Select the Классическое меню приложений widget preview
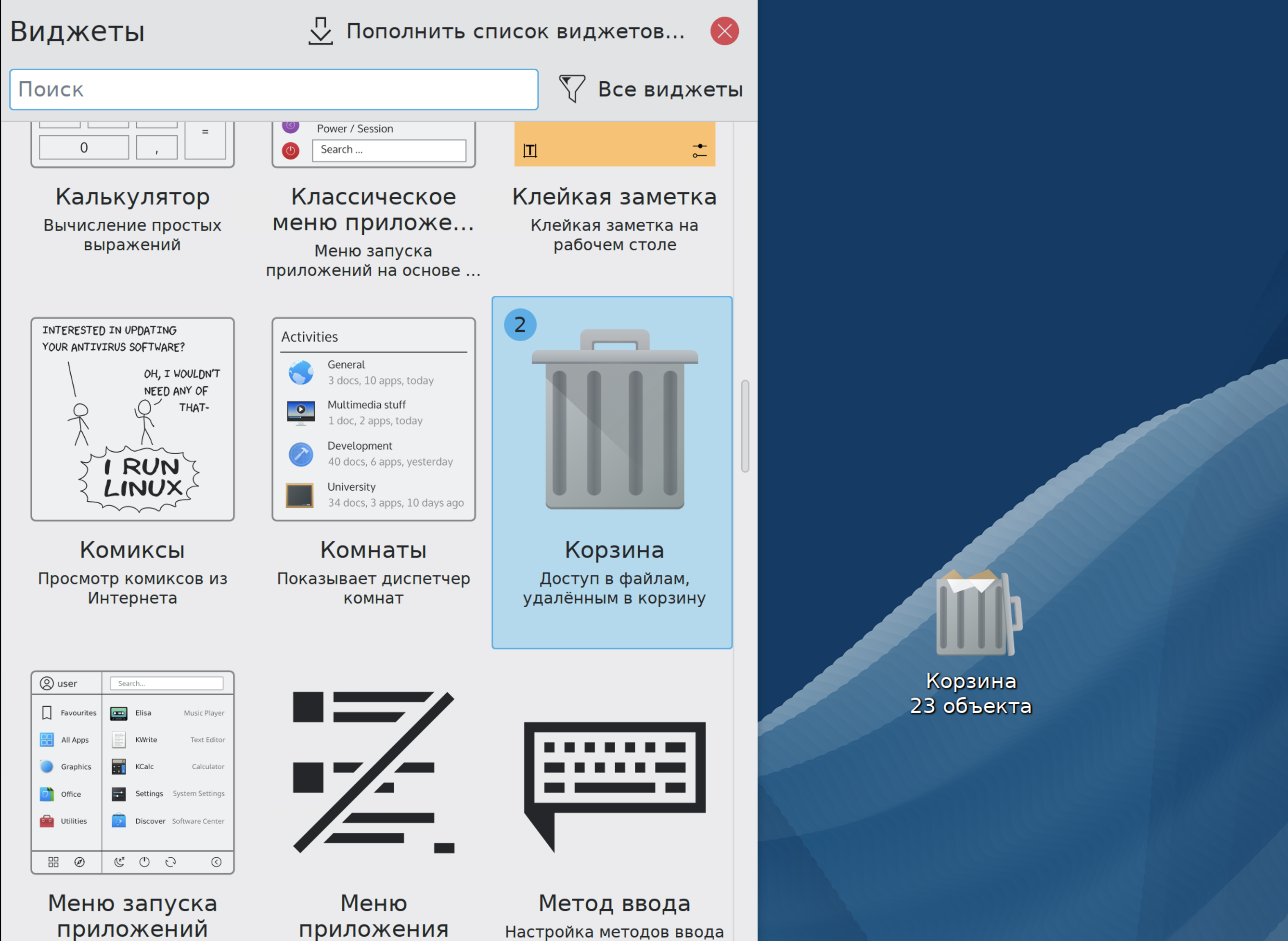 tap(374, 145)
